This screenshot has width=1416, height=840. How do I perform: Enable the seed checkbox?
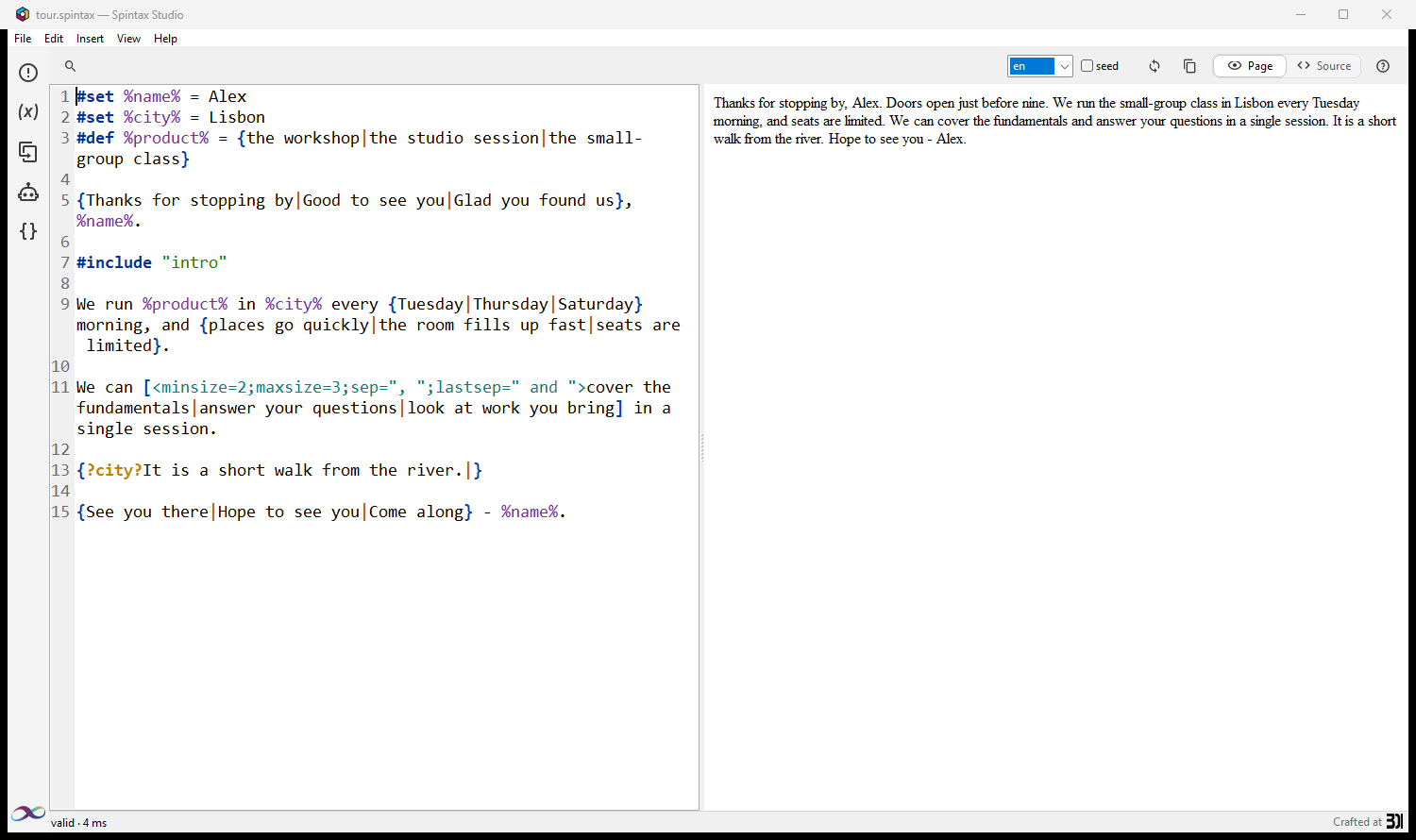(1087, 66)
